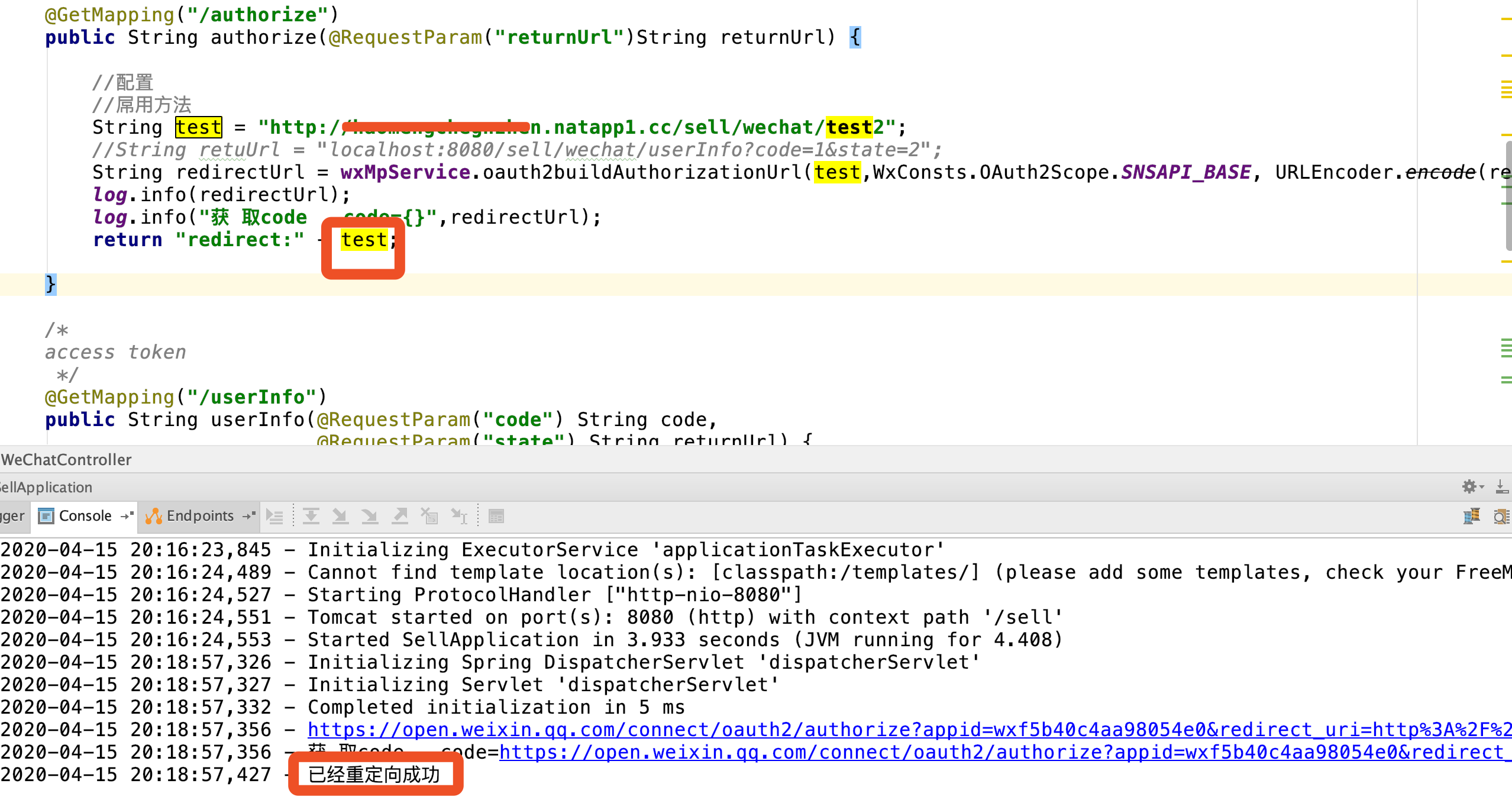
Task: Click the SNSAPI_BASE constant in code
Action: 1186,172
